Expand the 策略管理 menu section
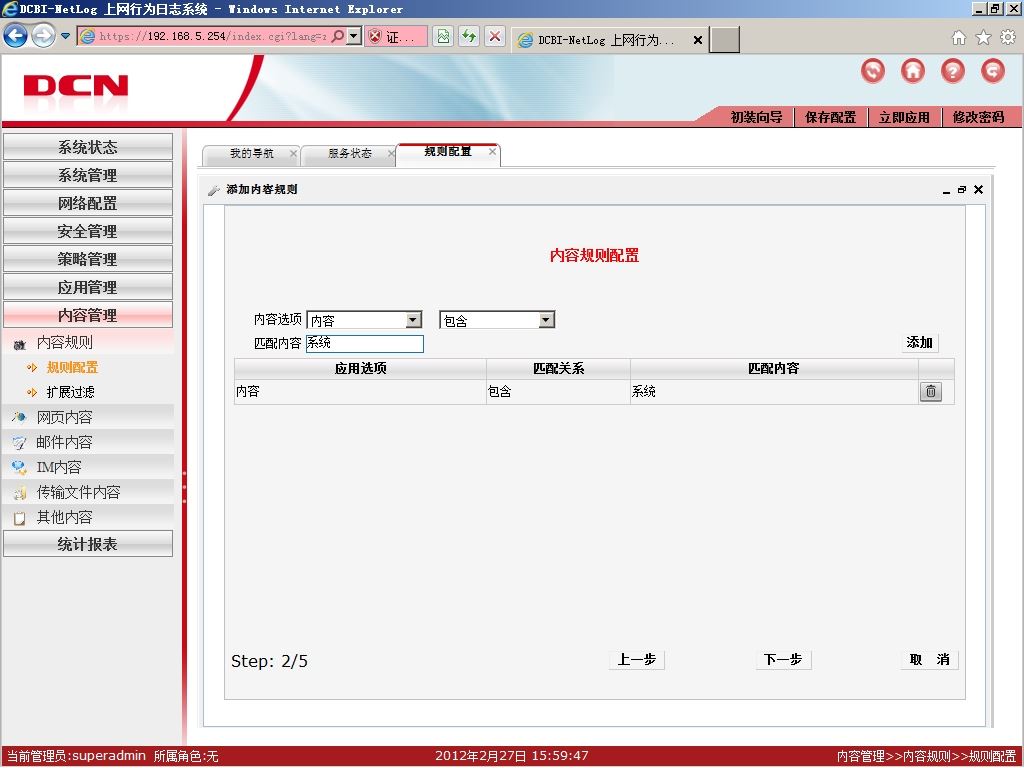Screen dimensions: 1024x768 (88, 259)
